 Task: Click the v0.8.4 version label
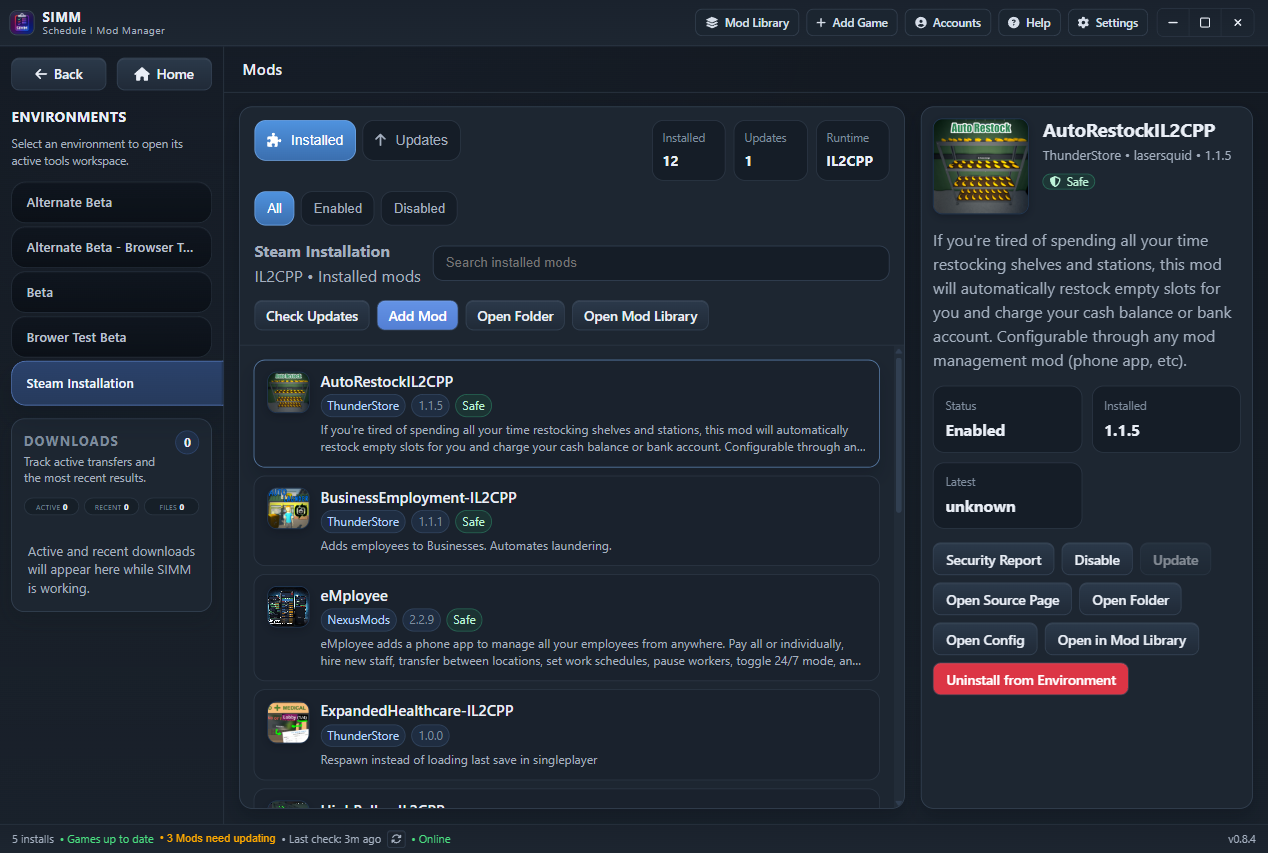click(x=1241, y=839)
